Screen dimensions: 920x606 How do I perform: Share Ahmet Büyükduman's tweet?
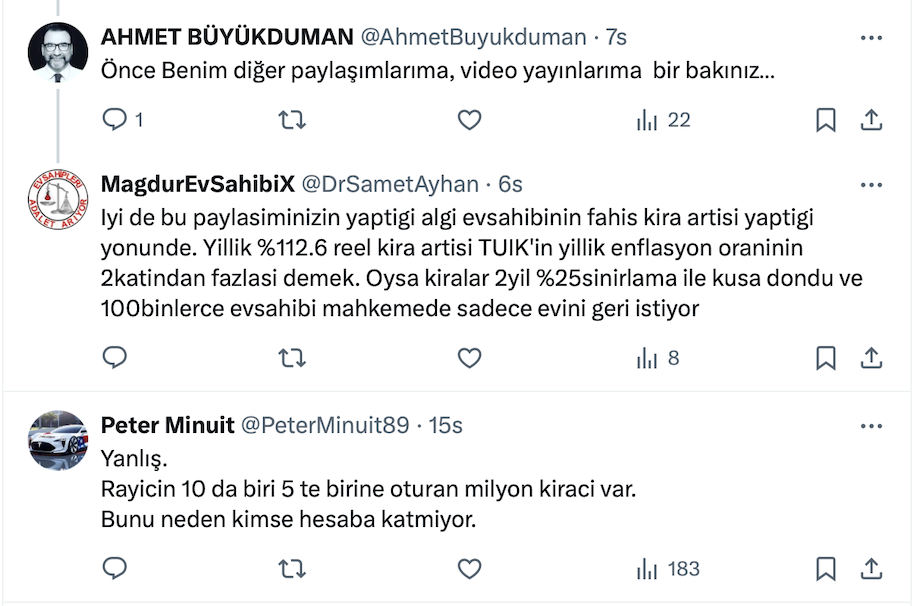[871, 121]
